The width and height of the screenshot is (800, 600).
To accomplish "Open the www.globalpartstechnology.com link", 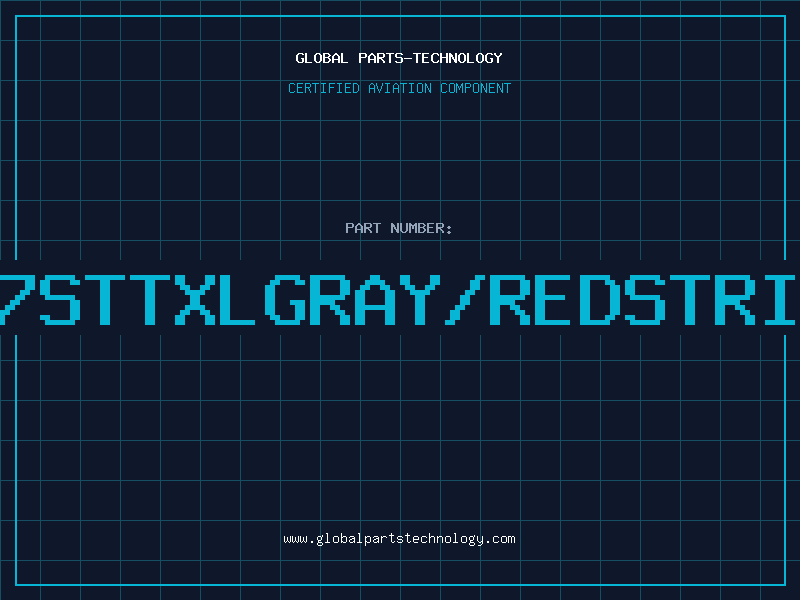I will (x=399, y=539).
